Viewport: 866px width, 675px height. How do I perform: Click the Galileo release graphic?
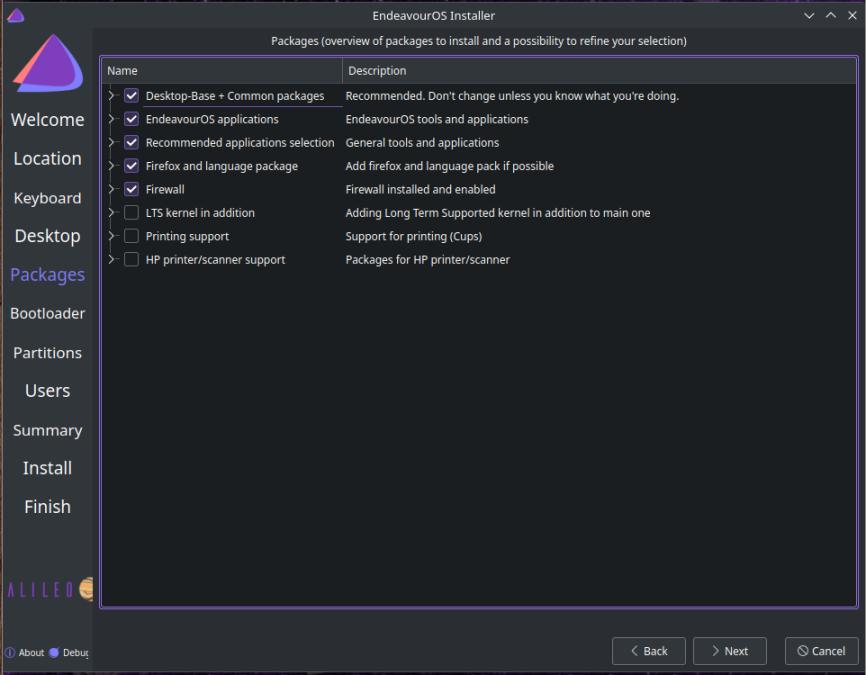tap(49, 589)
